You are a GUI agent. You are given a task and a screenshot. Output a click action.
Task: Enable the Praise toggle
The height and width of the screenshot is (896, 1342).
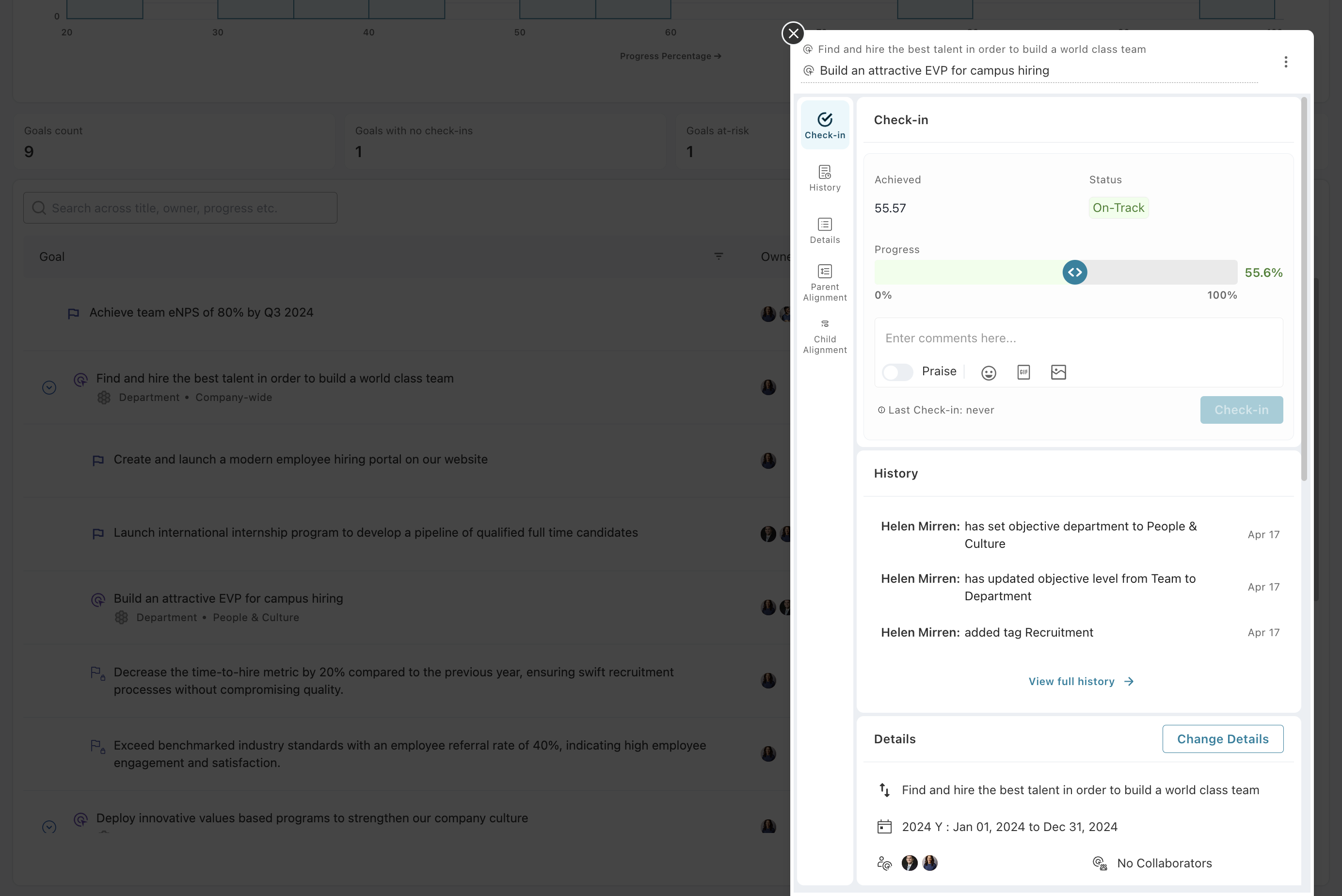(x=897, y=372)
